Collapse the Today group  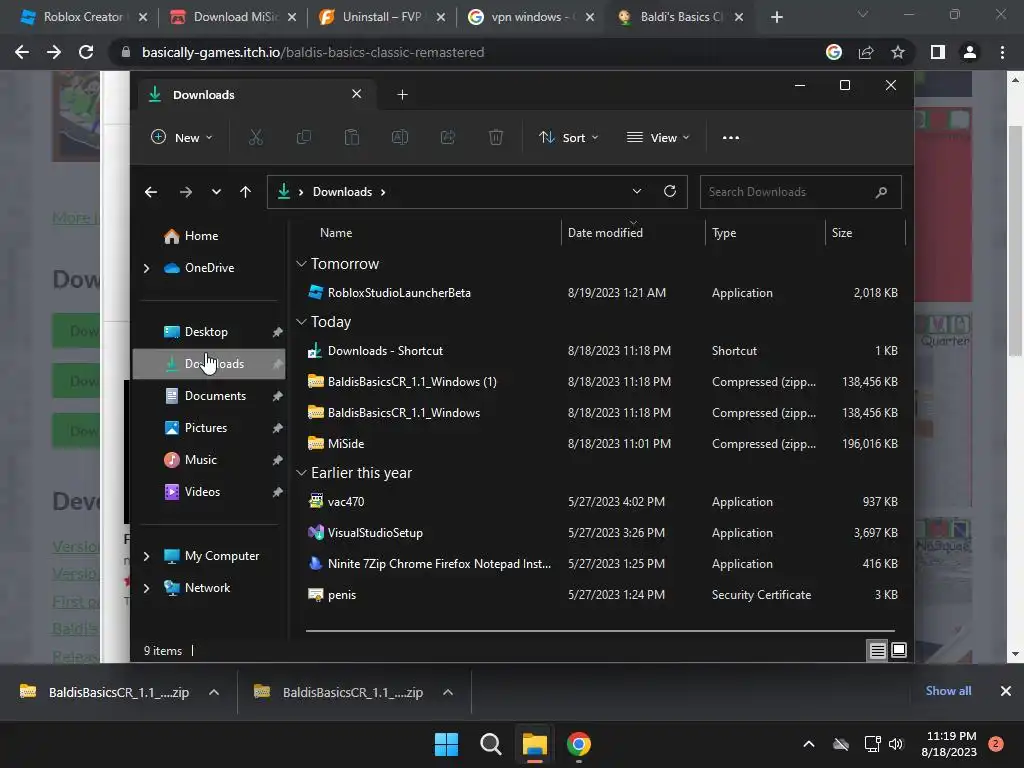pos(301,322)
